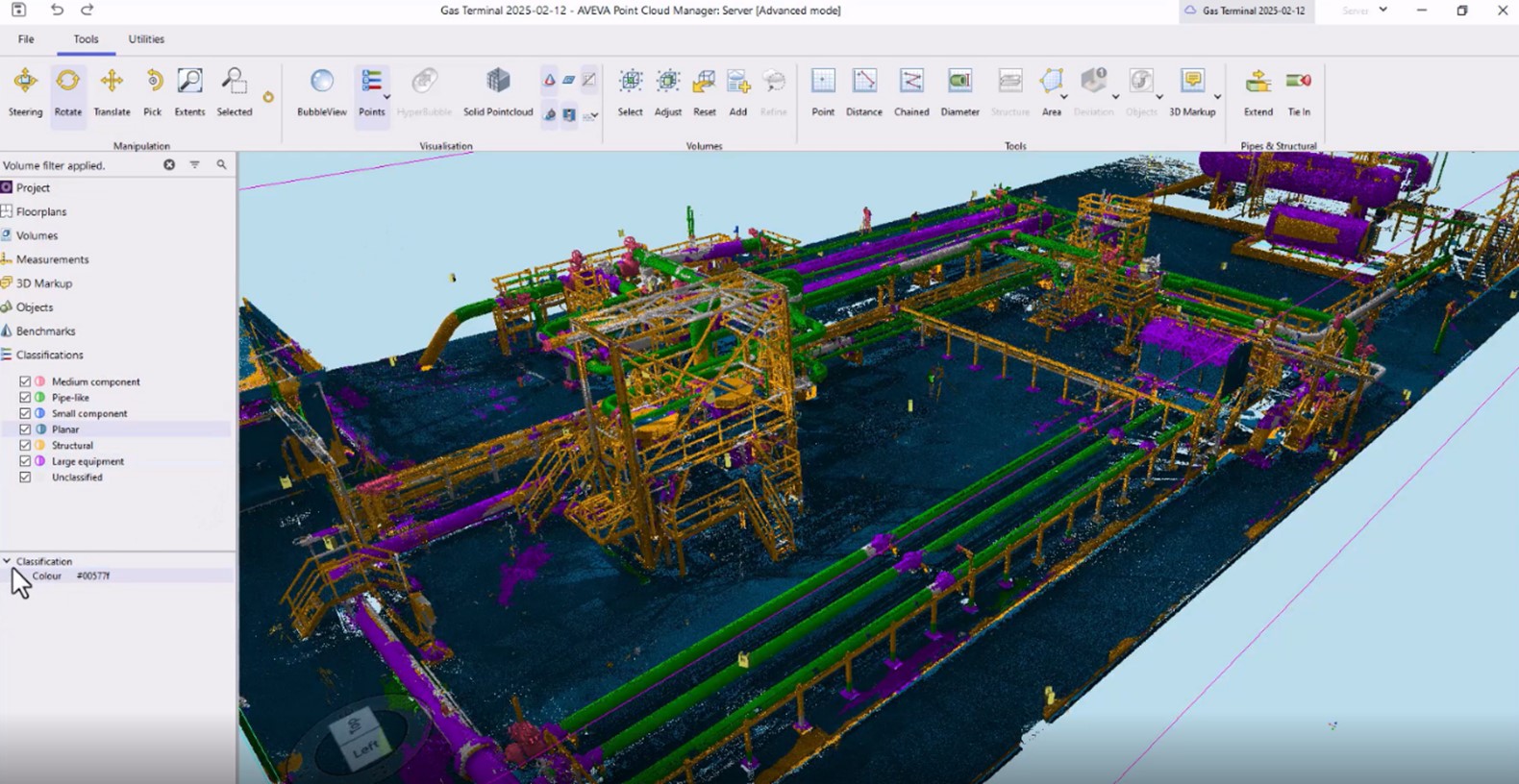
Task: Zoom to Selected
Action: [x=234, y=92]
